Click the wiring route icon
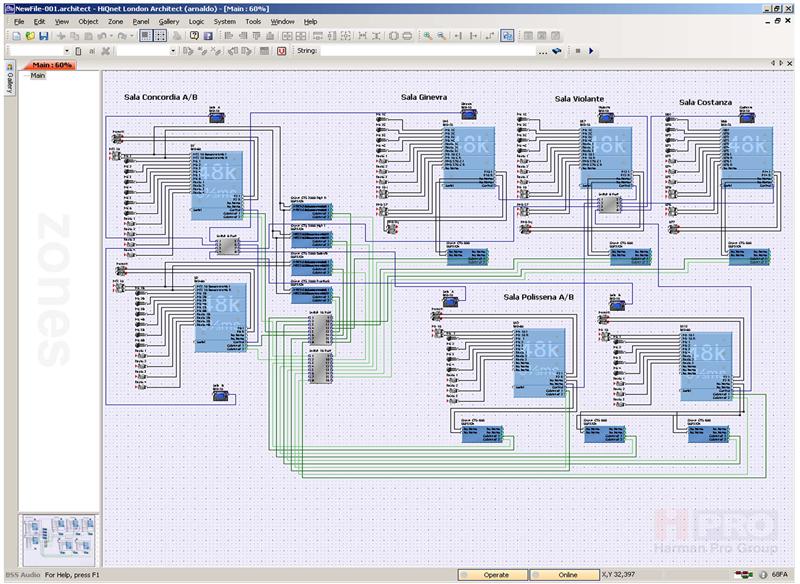The height and width of the screenshot is (584, 800). point(490,36)
